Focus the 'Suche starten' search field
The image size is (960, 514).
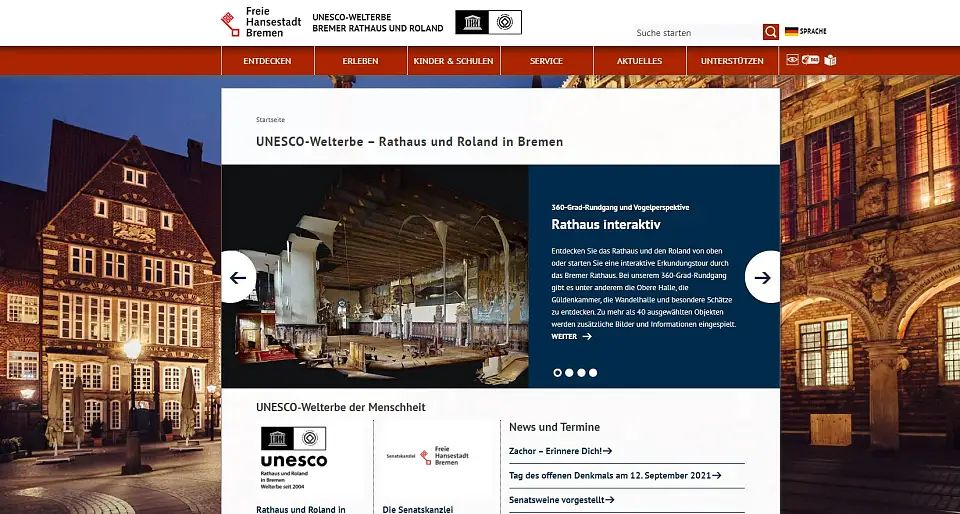(697, 32)
